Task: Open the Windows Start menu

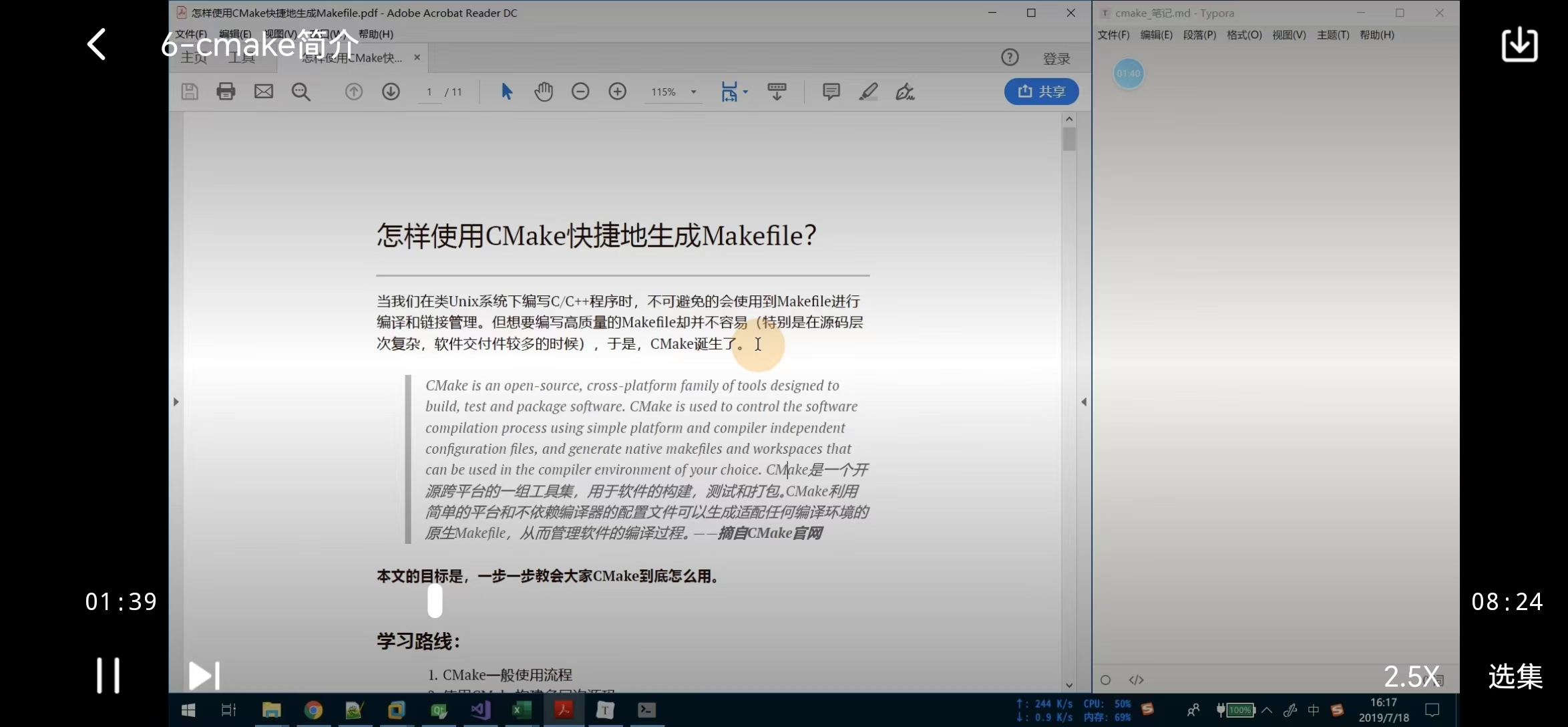Action: [x=188, y=710]
